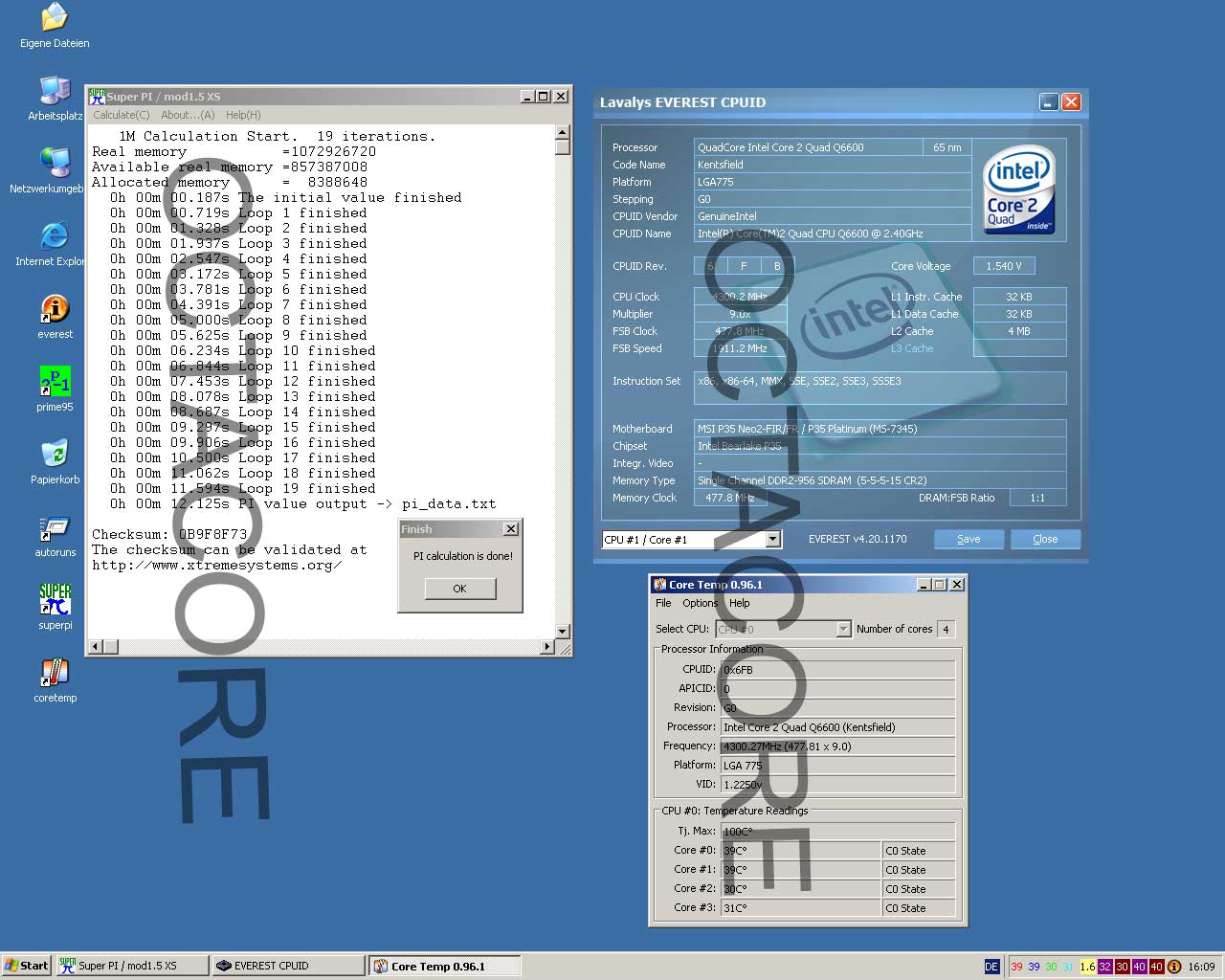Click the blue 39 temperature tray icon

pos(1034,967)
